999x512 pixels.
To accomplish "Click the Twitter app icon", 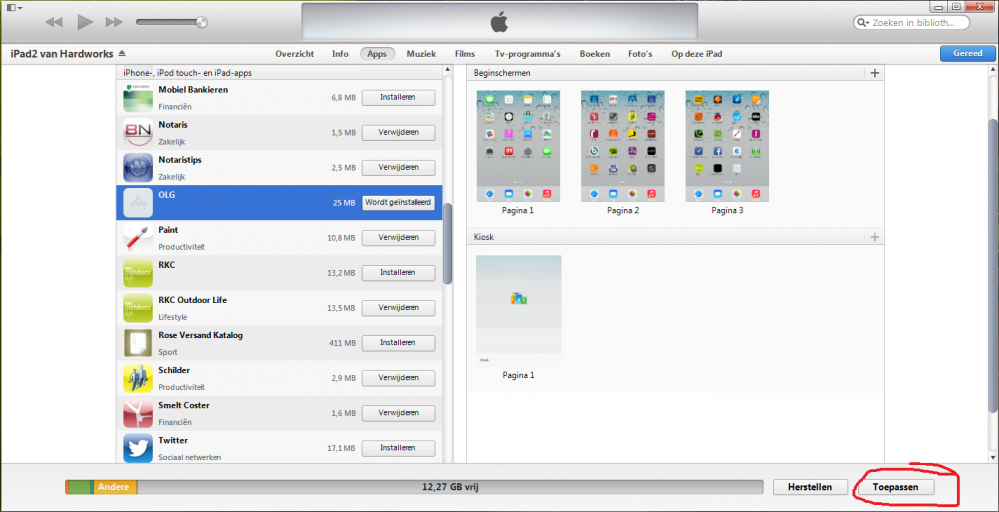I will coord(138,447).
